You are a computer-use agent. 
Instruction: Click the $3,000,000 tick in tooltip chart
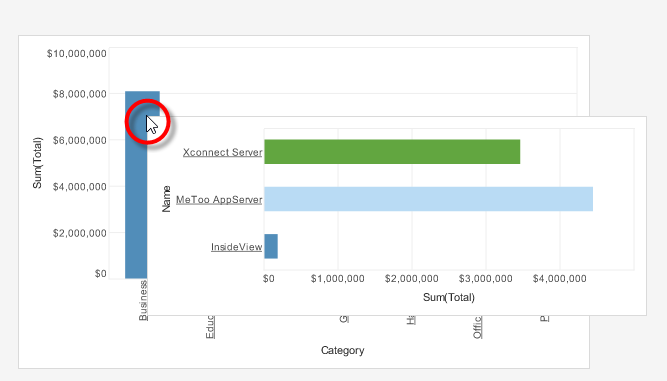486,279
